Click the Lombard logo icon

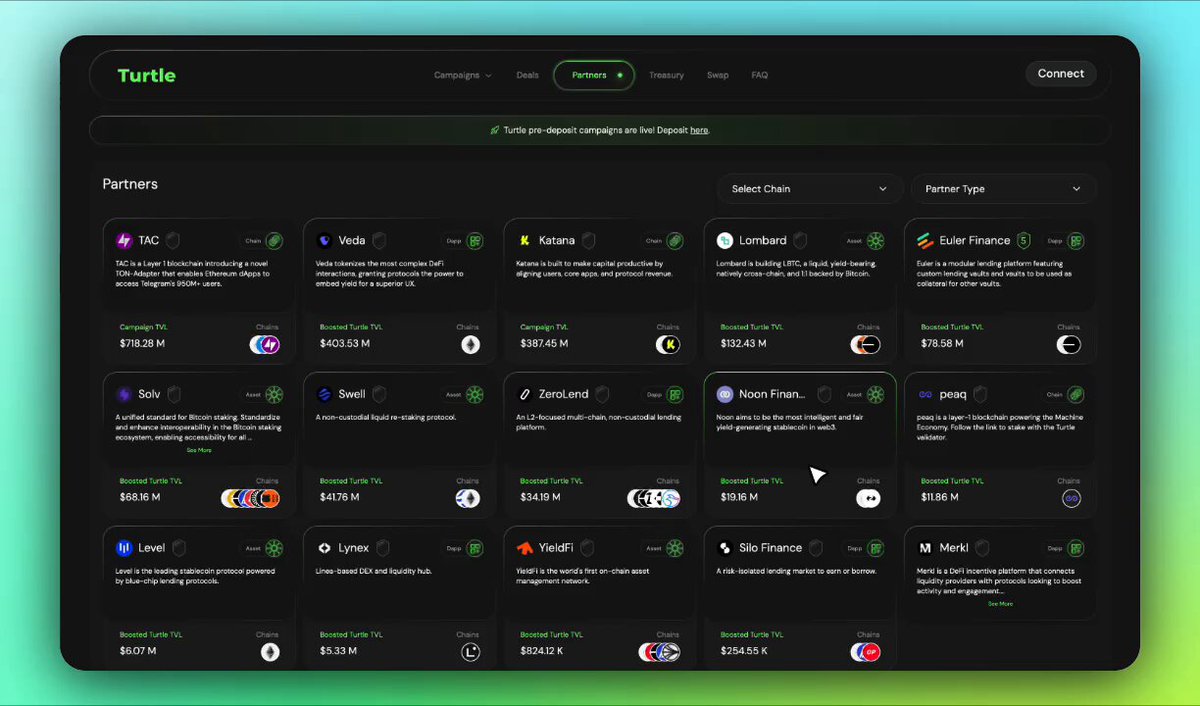725,241
